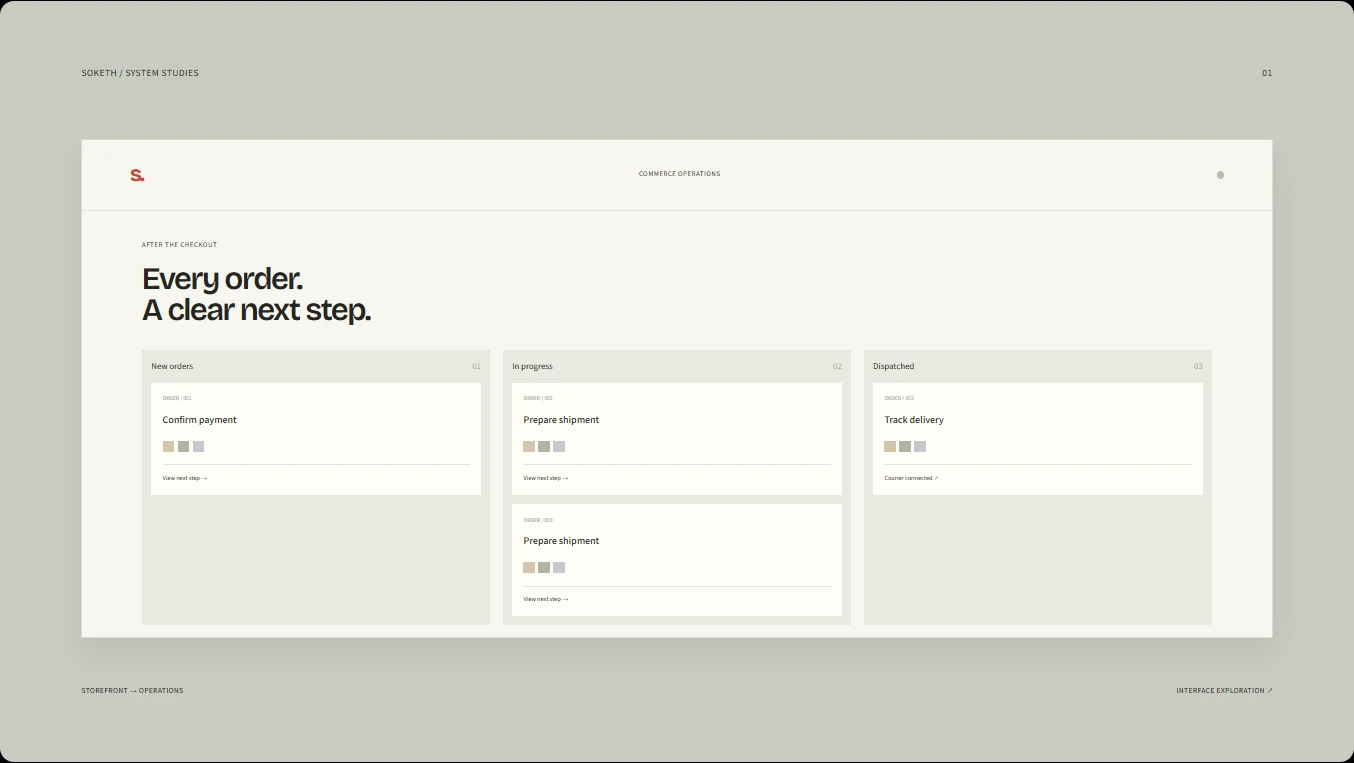
Task: Click the Confirm payment card title
Action: tap(200, 420)
